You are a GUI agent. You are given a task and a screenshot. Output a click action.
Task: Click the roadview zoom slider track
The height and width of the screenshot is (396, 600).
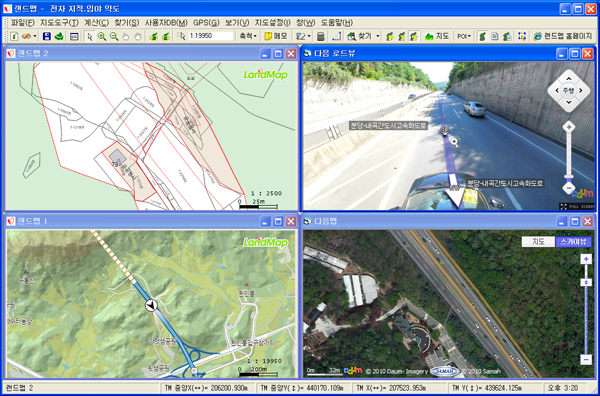(x=569, y=155)
